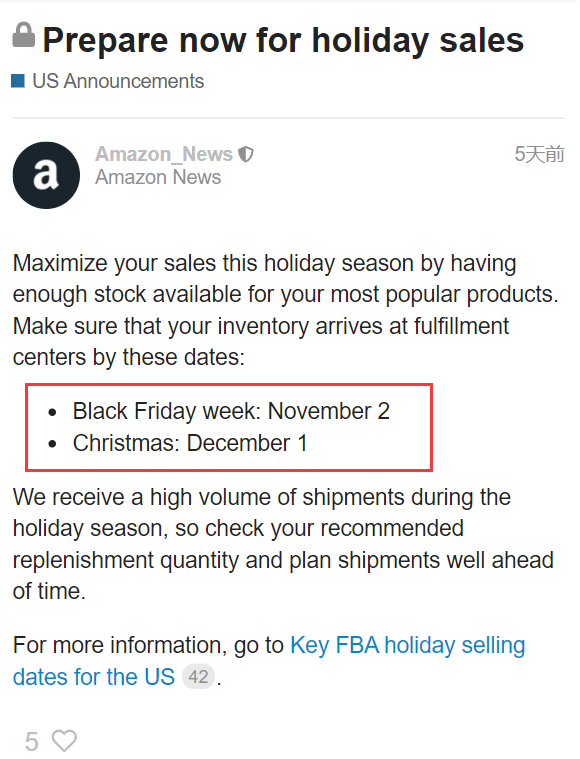Click the paragraph about high shipment volume
The width and height of the screenshot is (580, 759).
click(283, 544)
